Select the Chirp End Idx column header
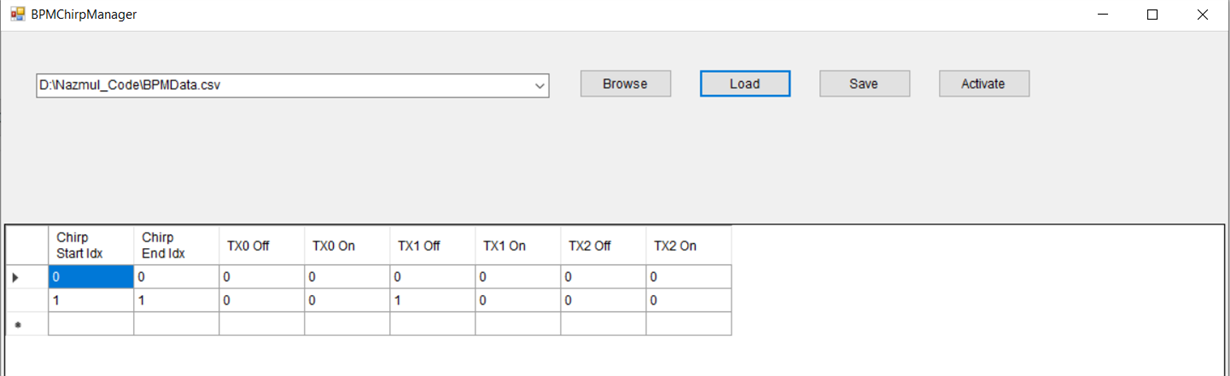The width and height of the screenshot is (1230, 376). (x=176, y=246)
